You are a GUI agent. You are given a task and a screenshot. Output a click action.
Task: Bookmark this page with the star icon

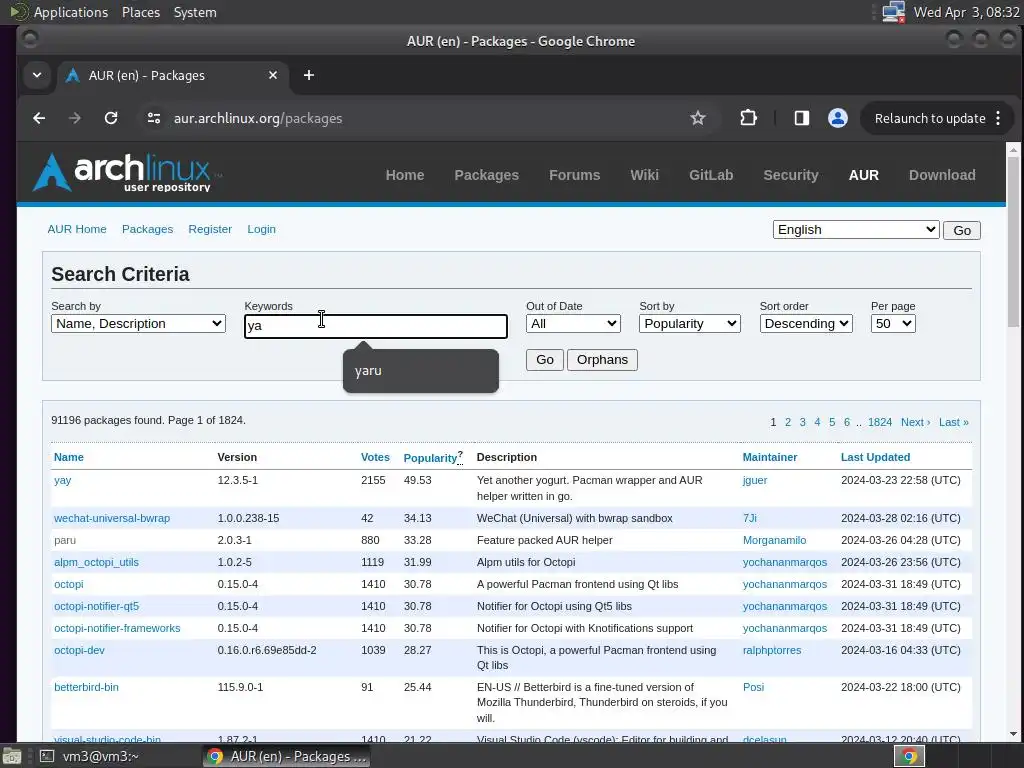pyautogui.click(x=697, y=118)
